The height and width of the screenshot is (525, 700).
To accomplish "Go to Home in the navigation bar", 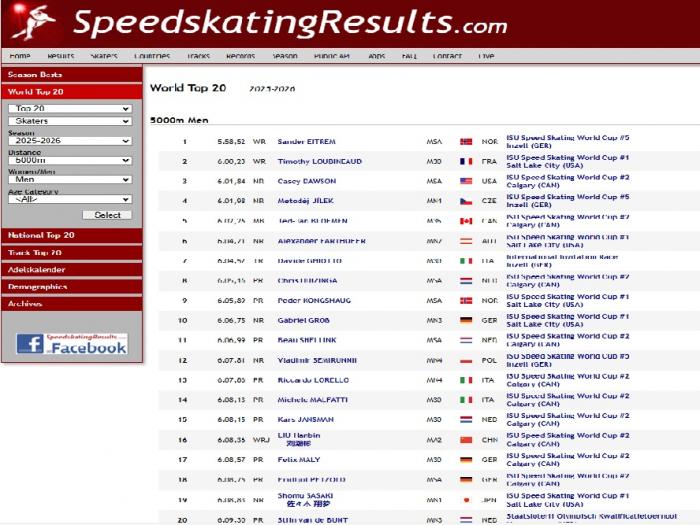I will 20,56.
